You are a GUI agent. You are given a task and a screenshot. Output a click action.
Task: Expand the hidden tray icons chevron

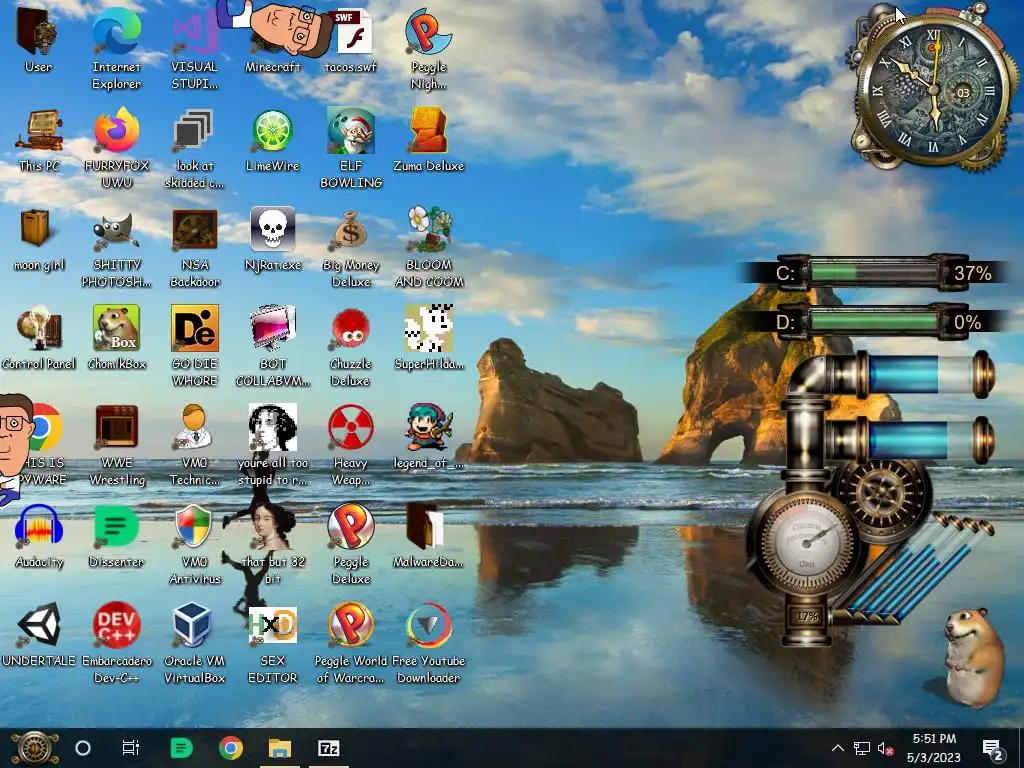pyautogui.click(x=838, y=748)
